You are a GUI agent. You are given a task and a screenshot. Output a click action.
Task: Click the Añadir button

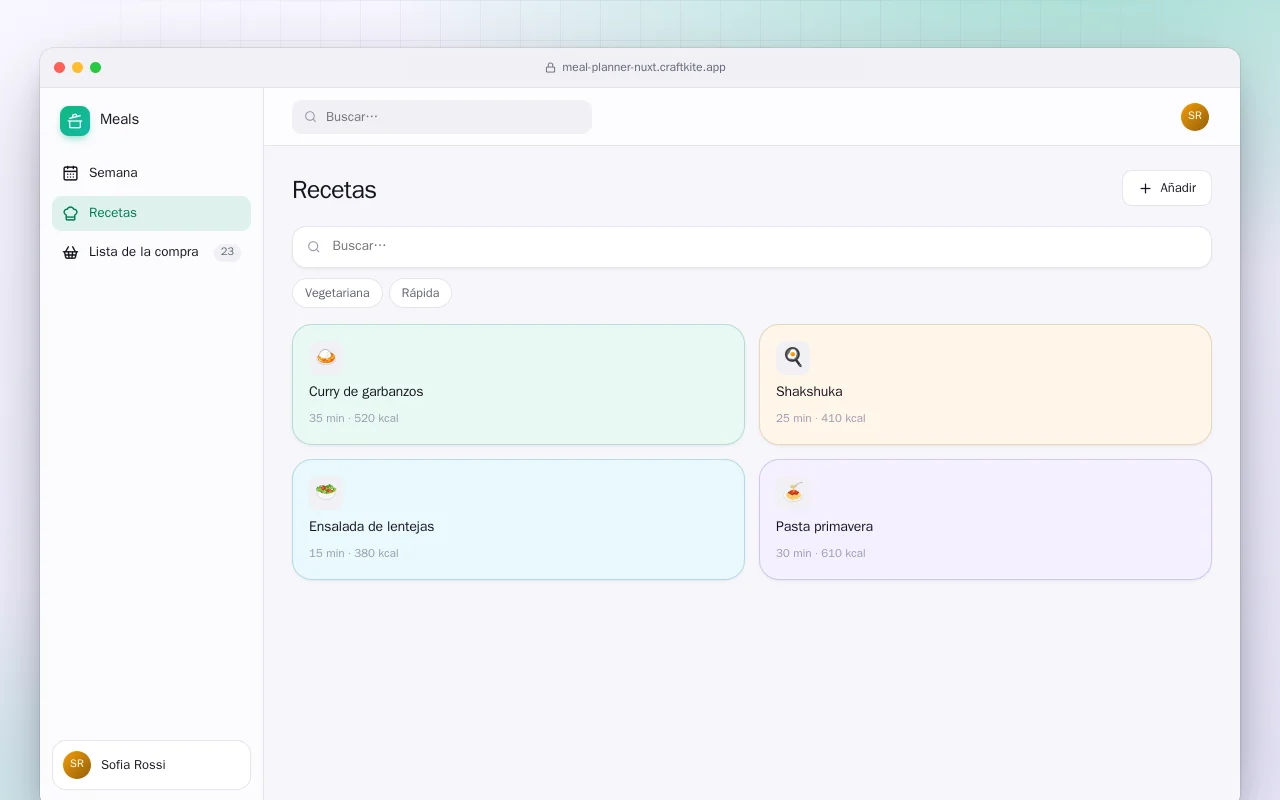1166,188
